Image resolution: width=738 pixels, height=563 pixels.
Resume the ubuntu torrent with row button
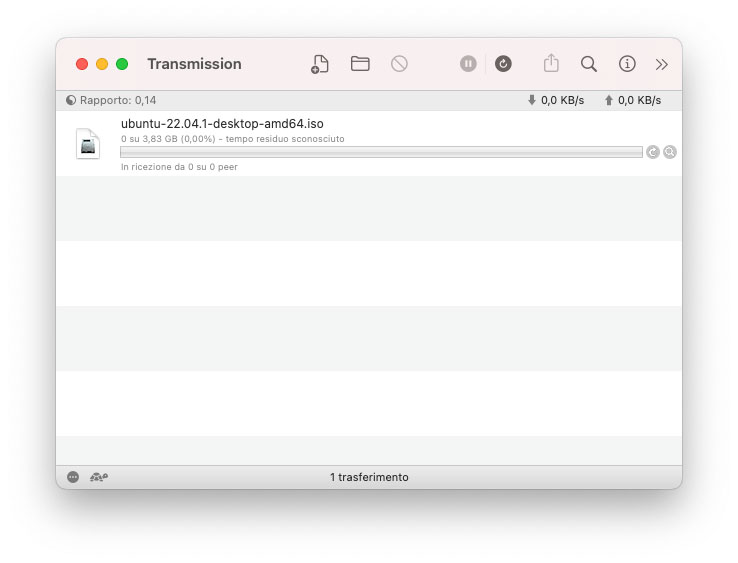(x=652, y=152)
